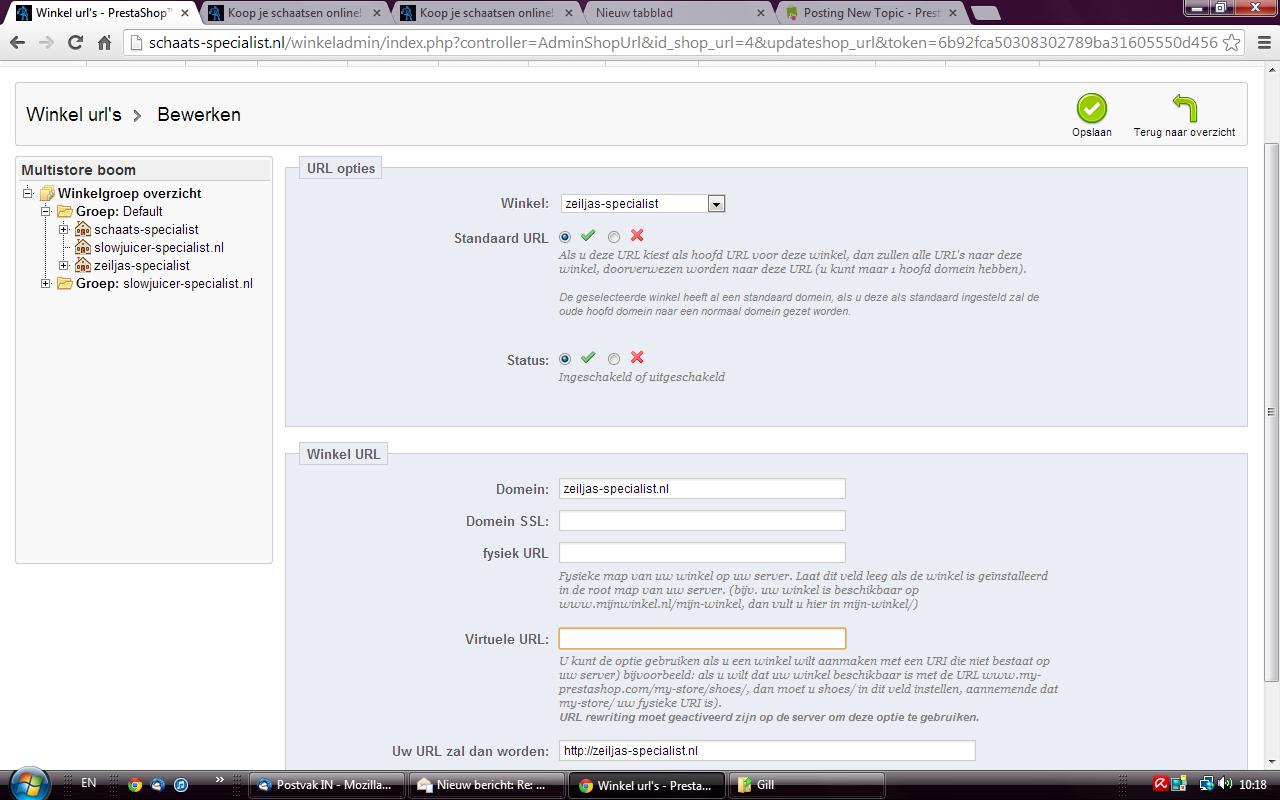Close the Nieuw tabblad tab

click(x=760, y=13)
